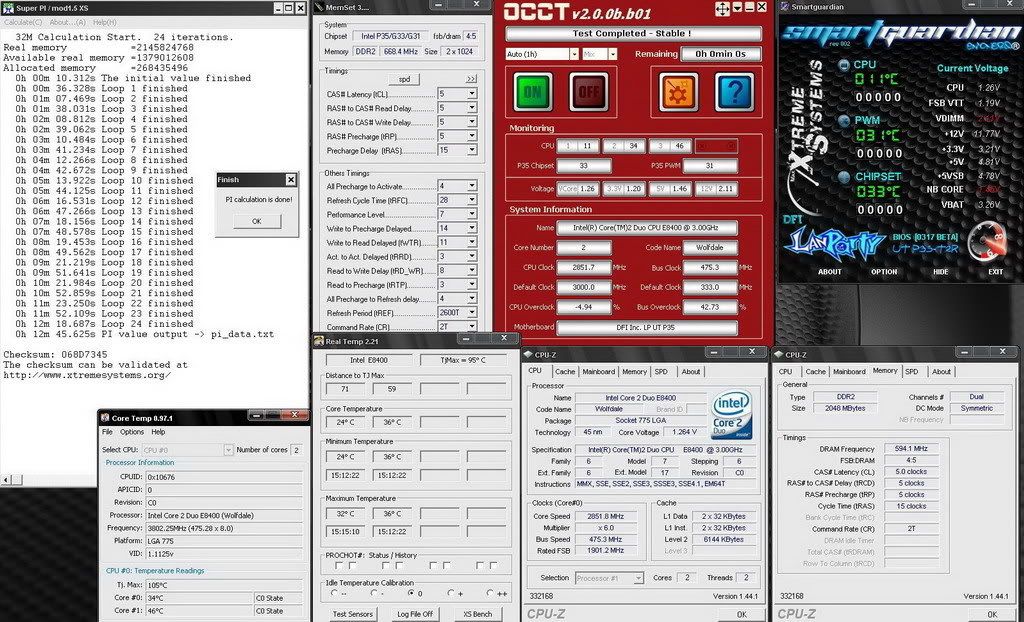
Task: Switch to Cache tab in CPU window of CPU-Z
Action: coord(565,372)
